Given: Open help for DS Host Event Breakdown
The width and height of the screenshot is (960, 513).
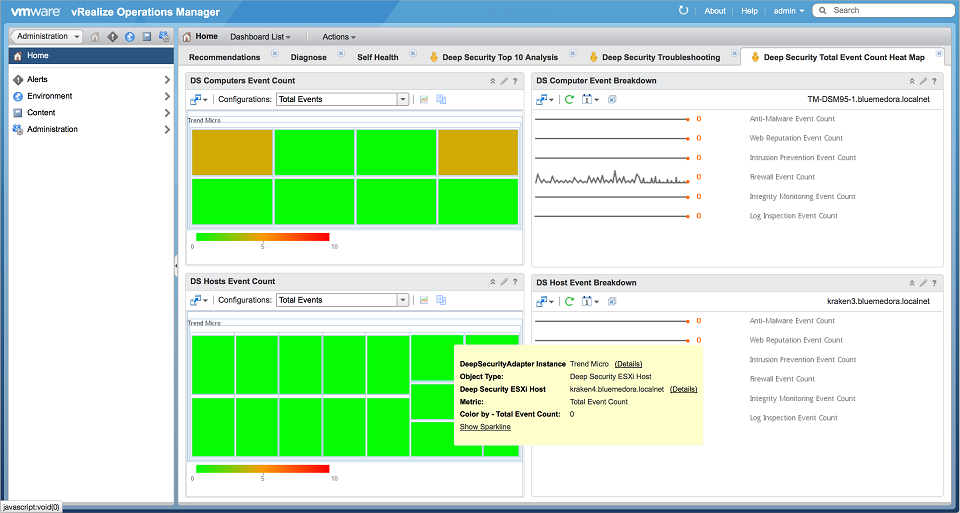Looking at the screenshot, I should click(935, 283).
